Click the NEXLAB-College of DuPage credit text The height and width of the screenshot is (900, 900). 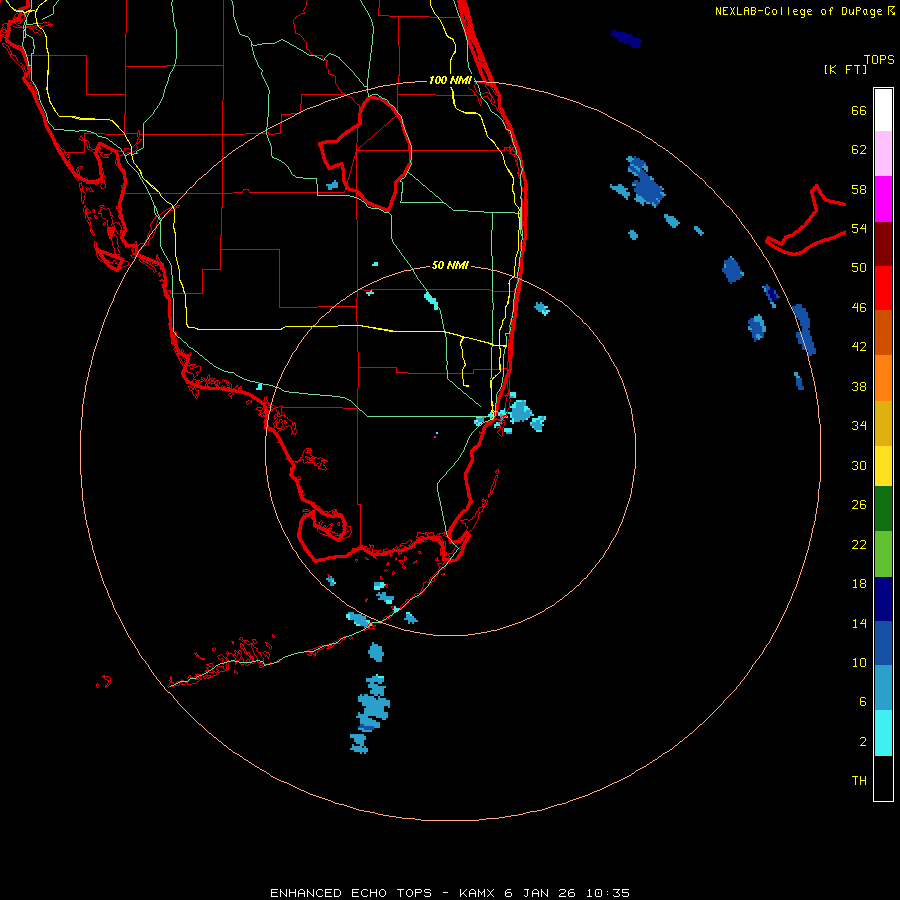(804, 11)
